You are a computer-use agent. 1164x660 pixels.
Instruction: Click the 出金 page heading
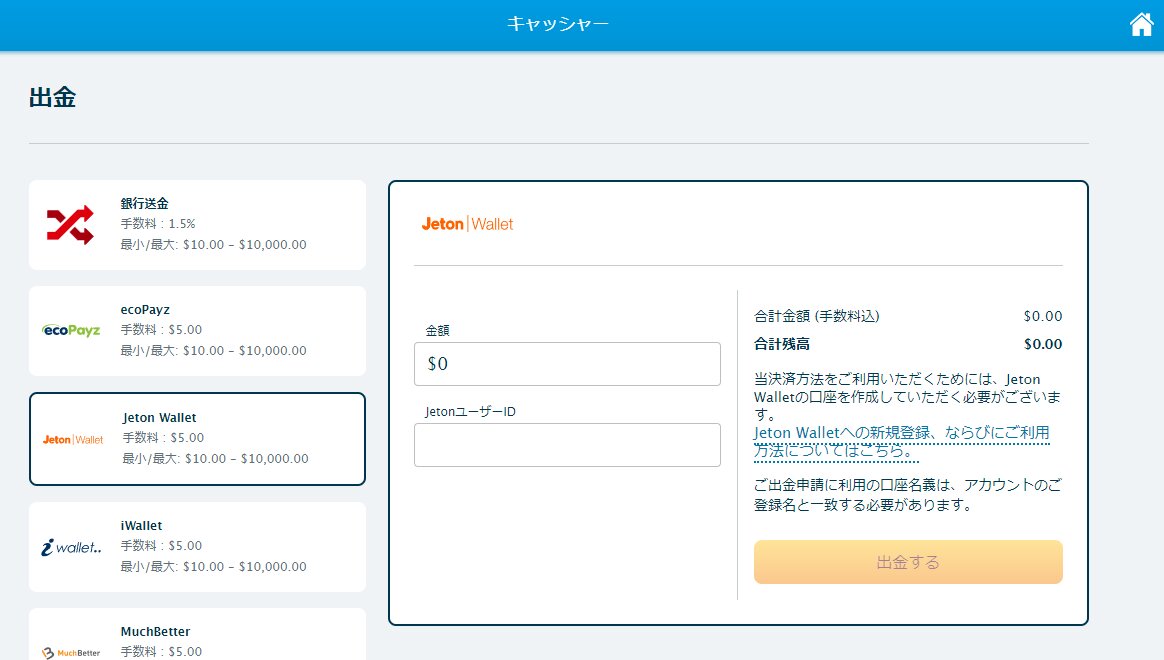click(52, 97)
